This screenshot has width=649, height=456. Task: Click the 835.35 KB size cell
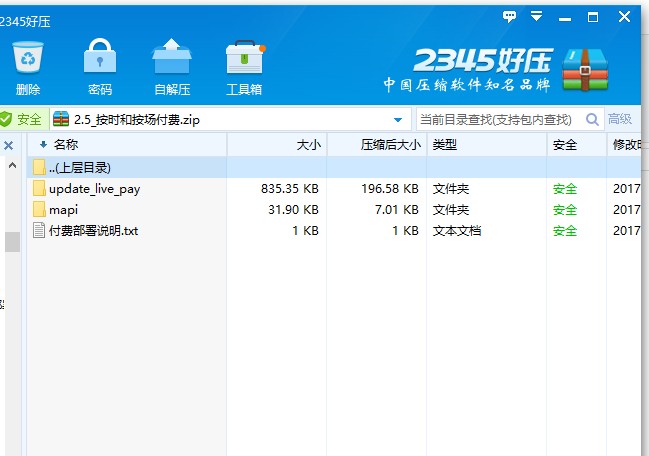click(290, 189)
